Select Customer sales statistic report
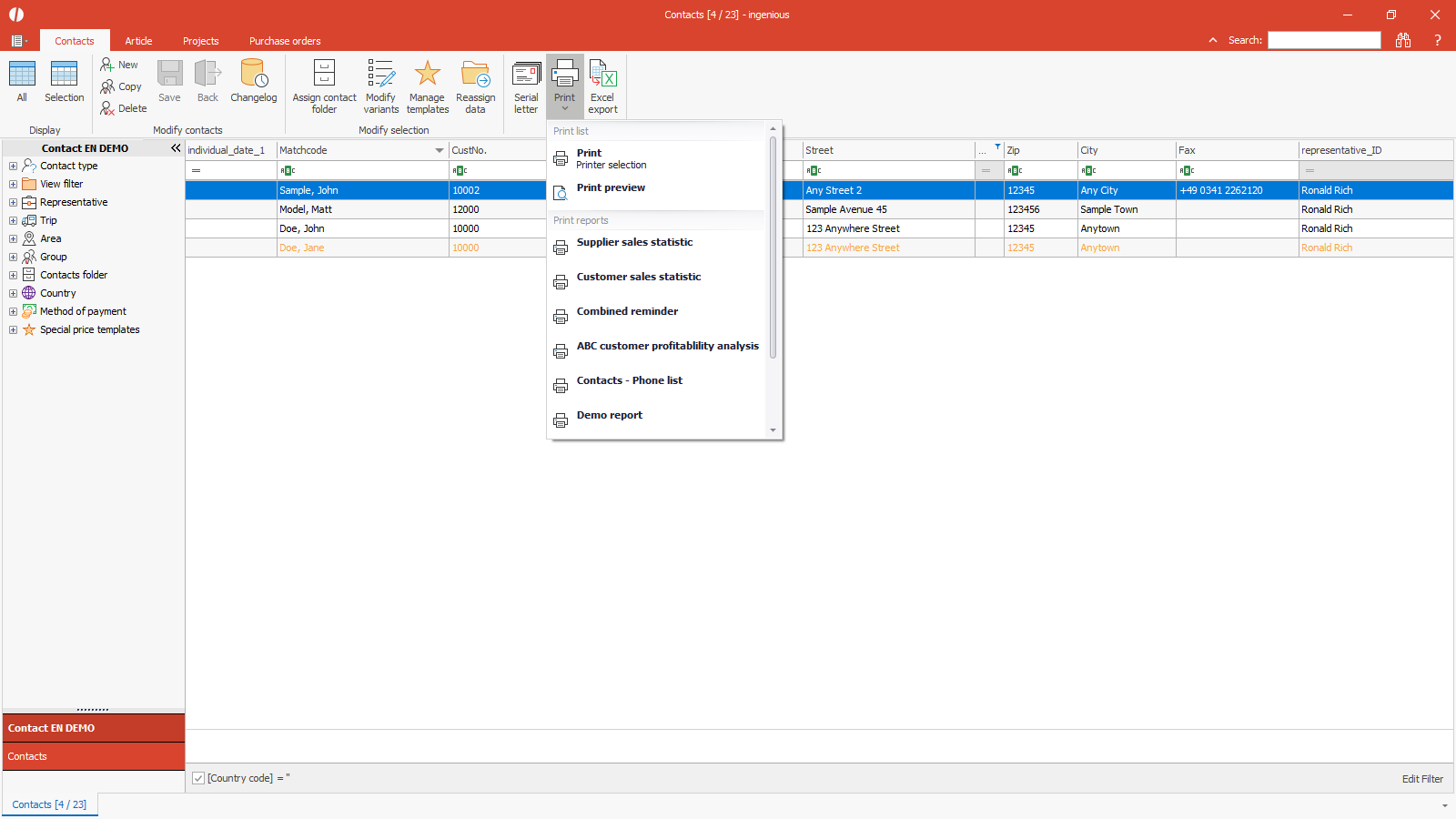The height and width of the screenshot is (819, 1456). tap(638, 278)
